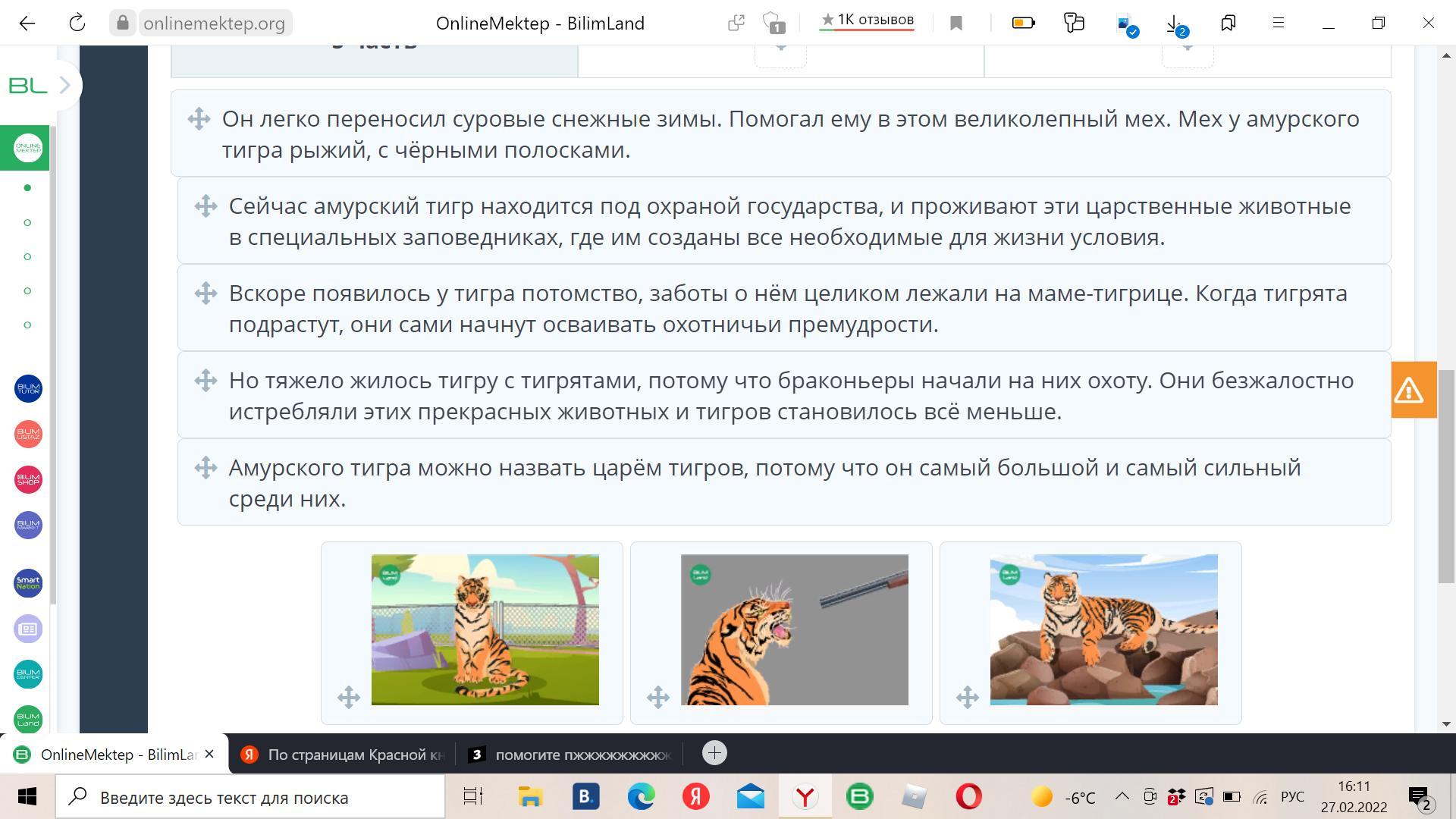Viewport: 1456px width, 819px height.
Task: Click the page vertical scrollbar thumb
Action: 1447,476
